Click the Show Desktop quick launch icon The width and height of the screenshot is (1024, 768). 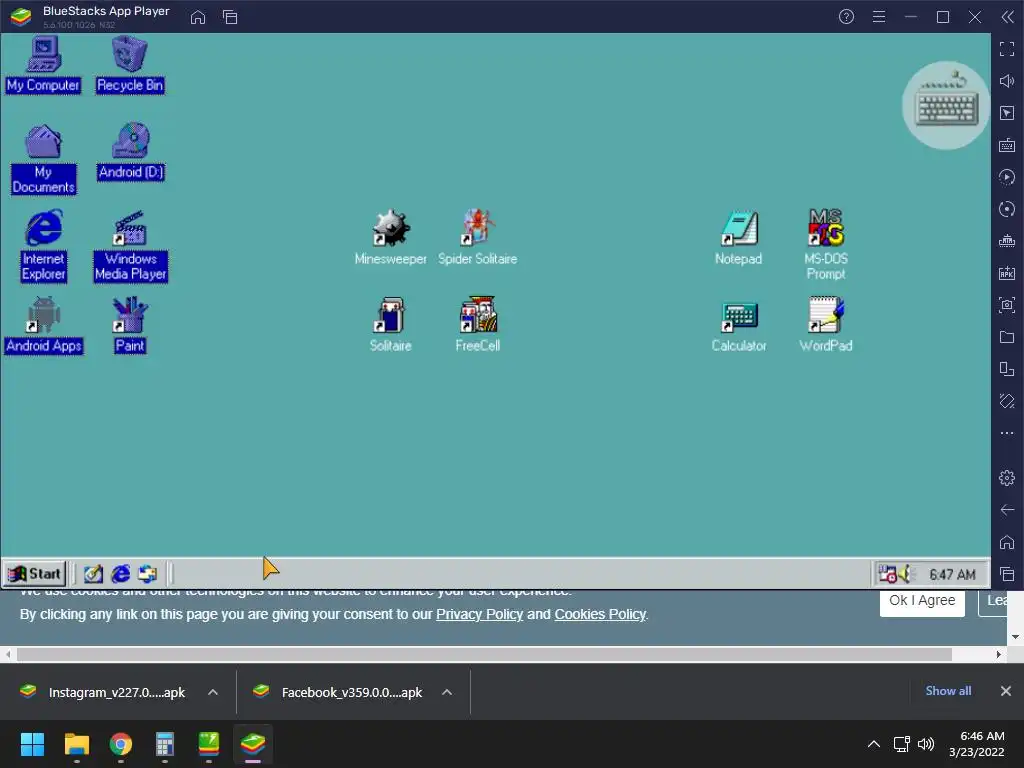(93, 574)
